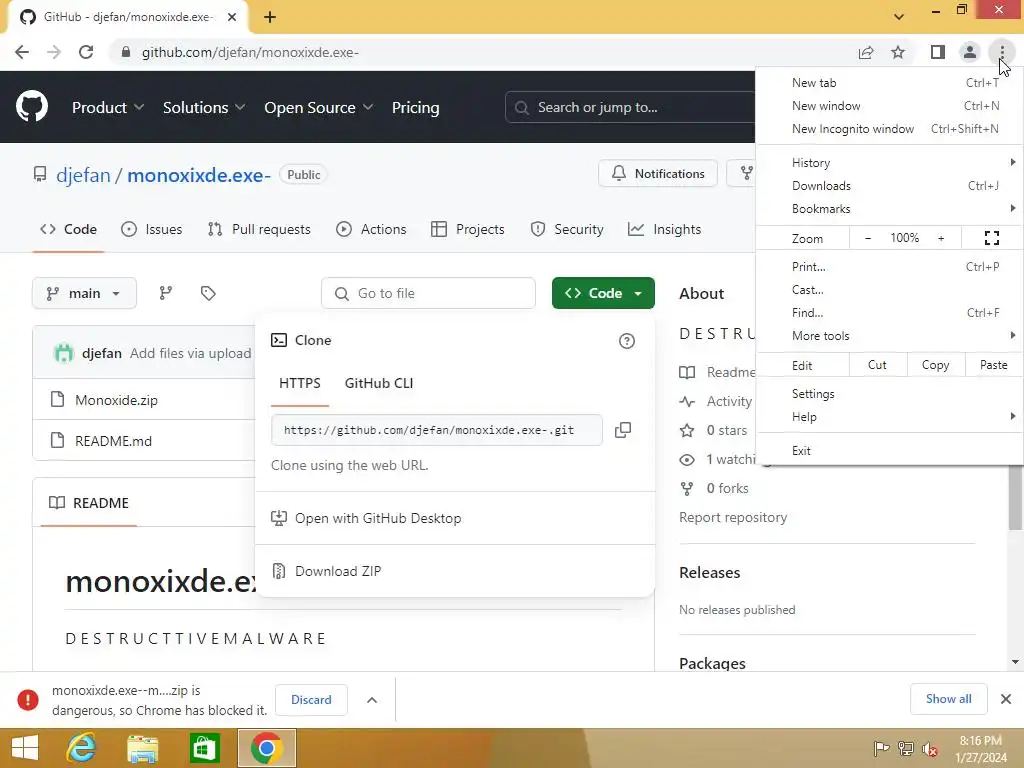The height and width of the screenshot is (768, 1024).
Task: Open the Pricing link
Action: pos(415,108)
